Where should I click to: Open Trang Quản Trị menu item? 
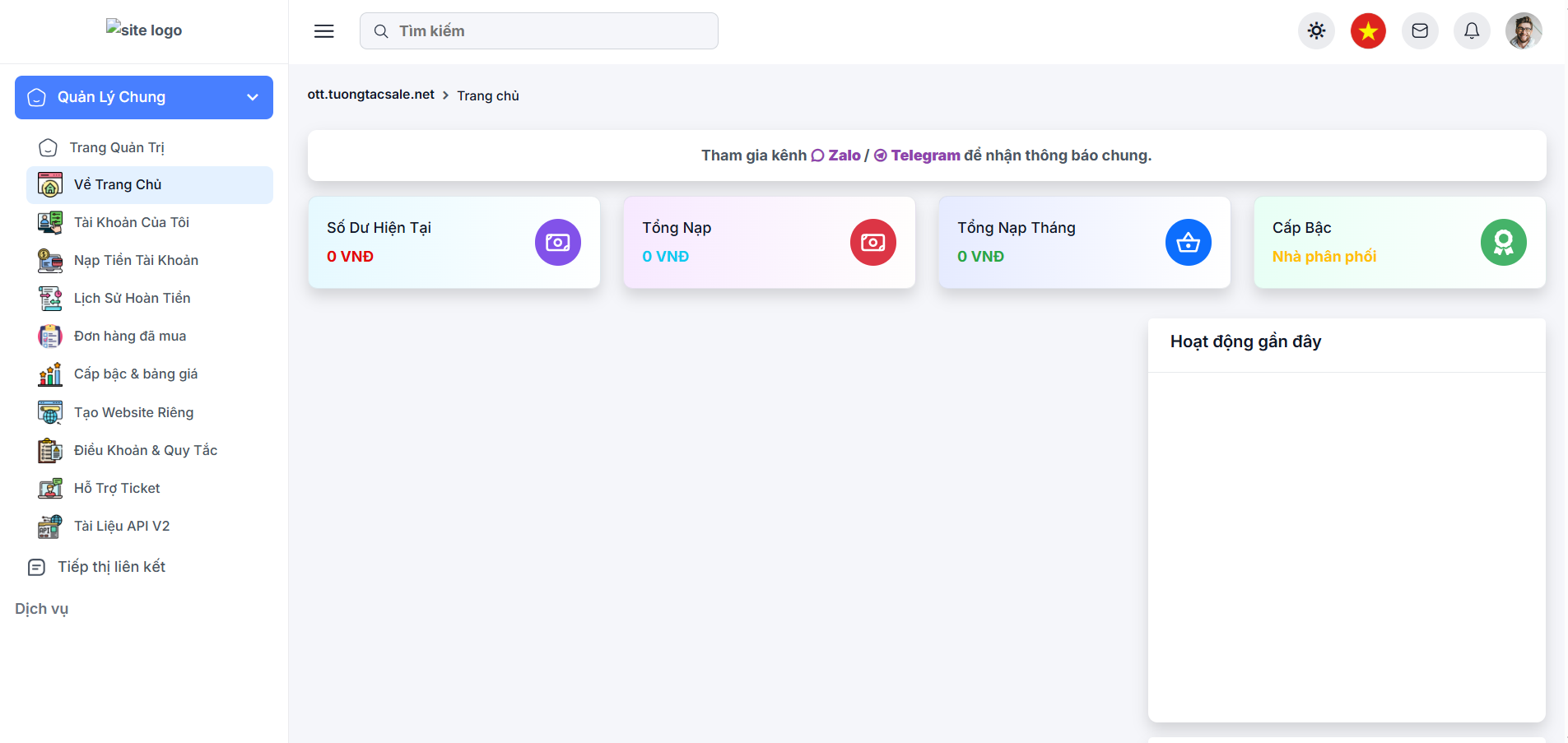(x=117, y=147)
